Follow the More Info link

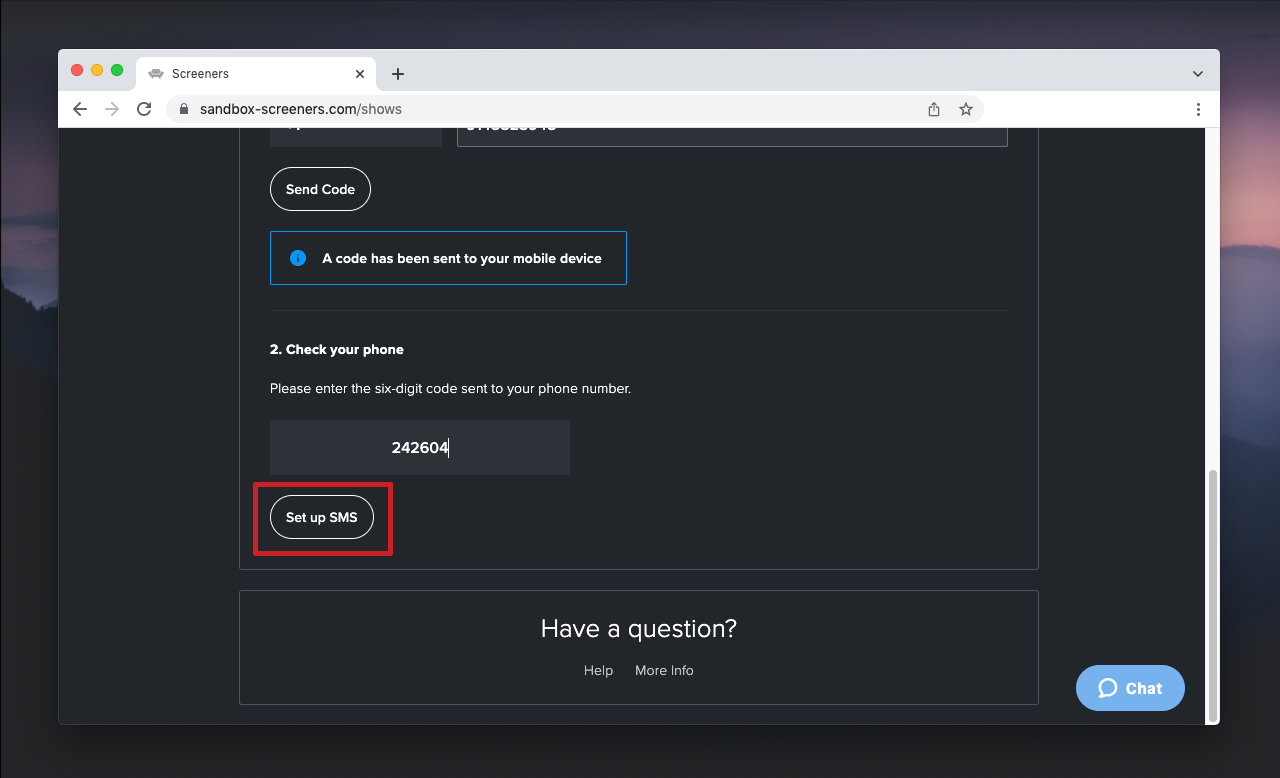coord(664,670)
